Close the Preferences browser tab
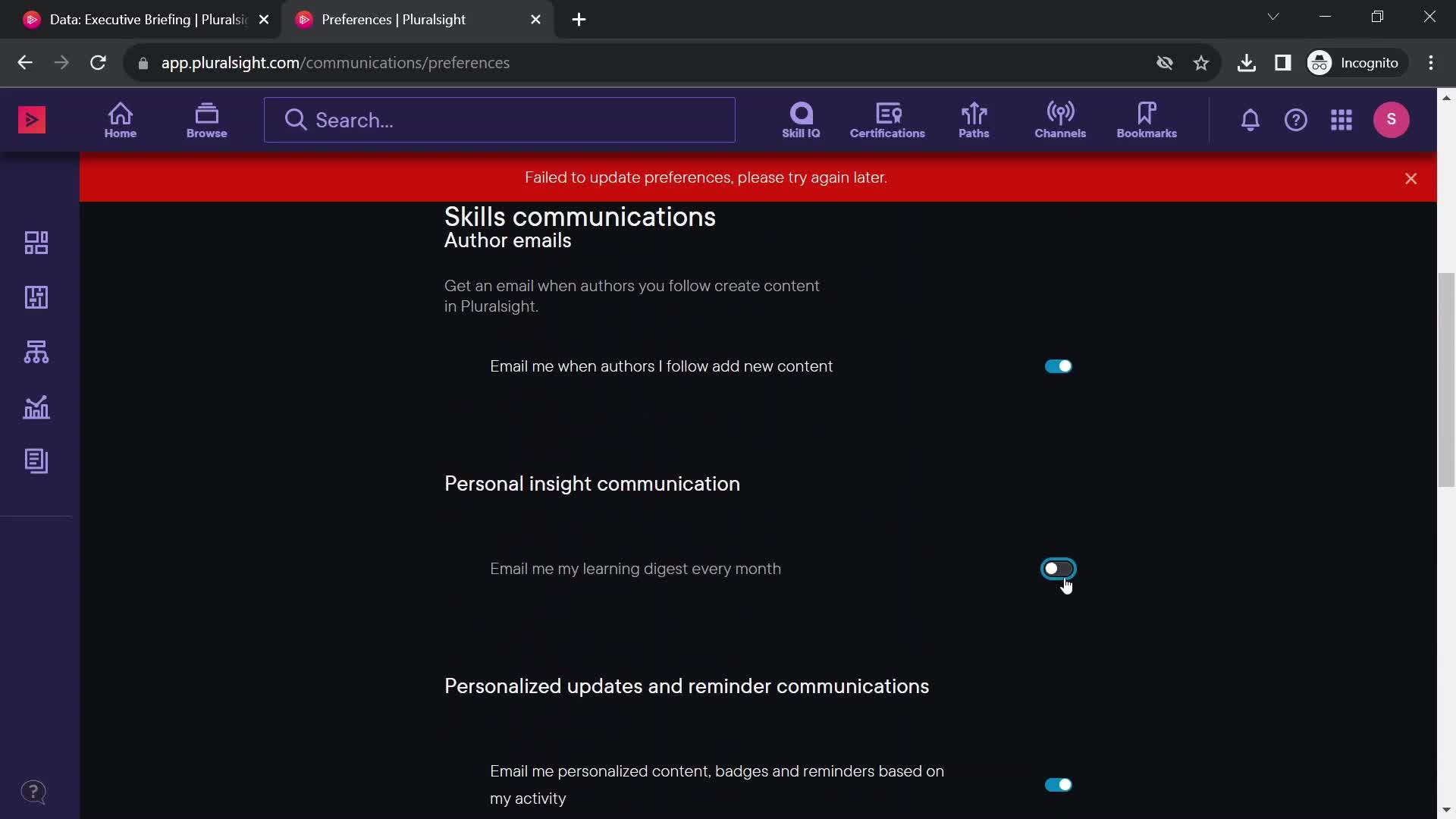 tap(536, 20)
